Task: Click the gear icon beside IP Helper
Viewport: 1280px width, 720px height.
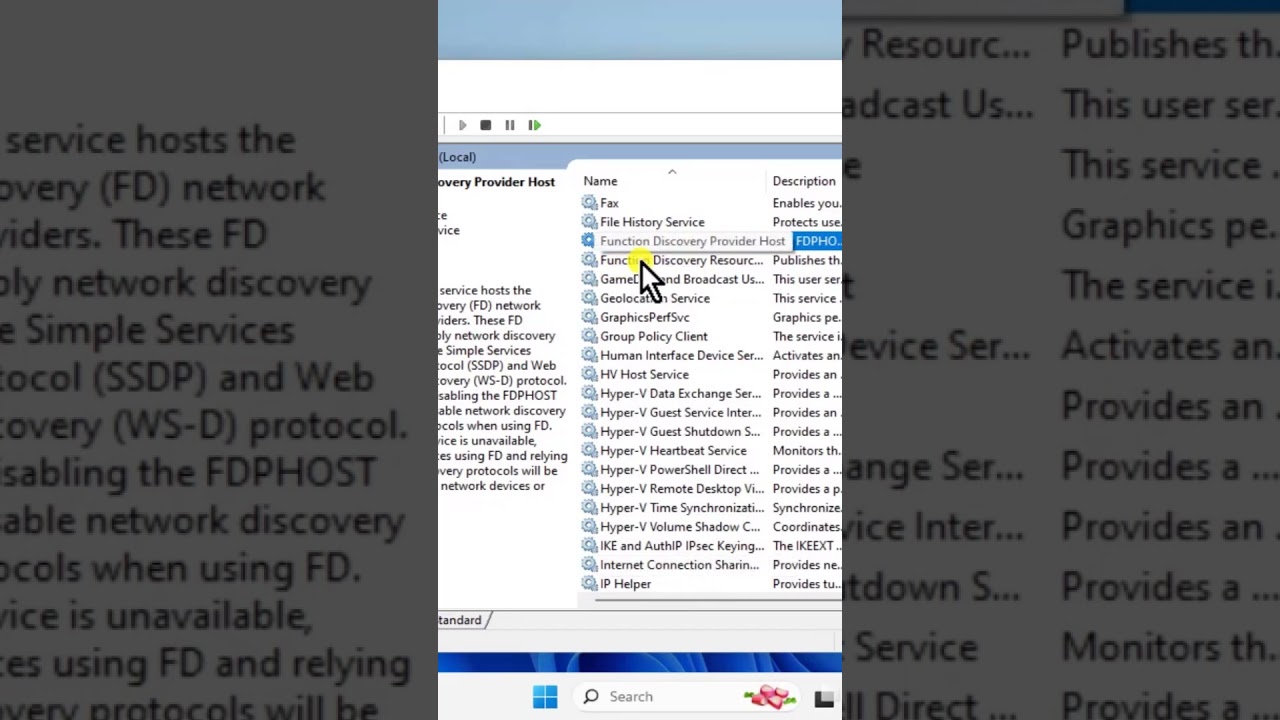Action: (x=589, y=584)
